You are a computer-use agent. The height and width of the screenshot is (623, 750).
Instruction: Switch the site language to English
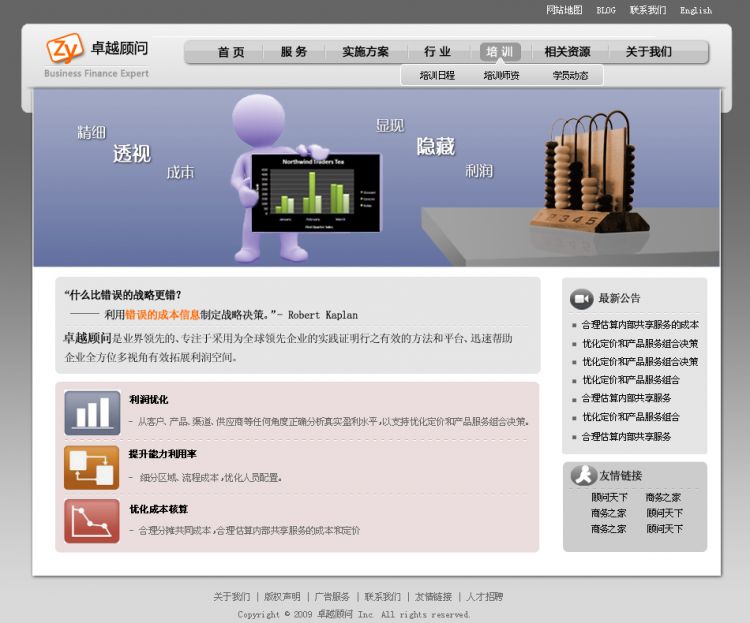coord(696,10)
